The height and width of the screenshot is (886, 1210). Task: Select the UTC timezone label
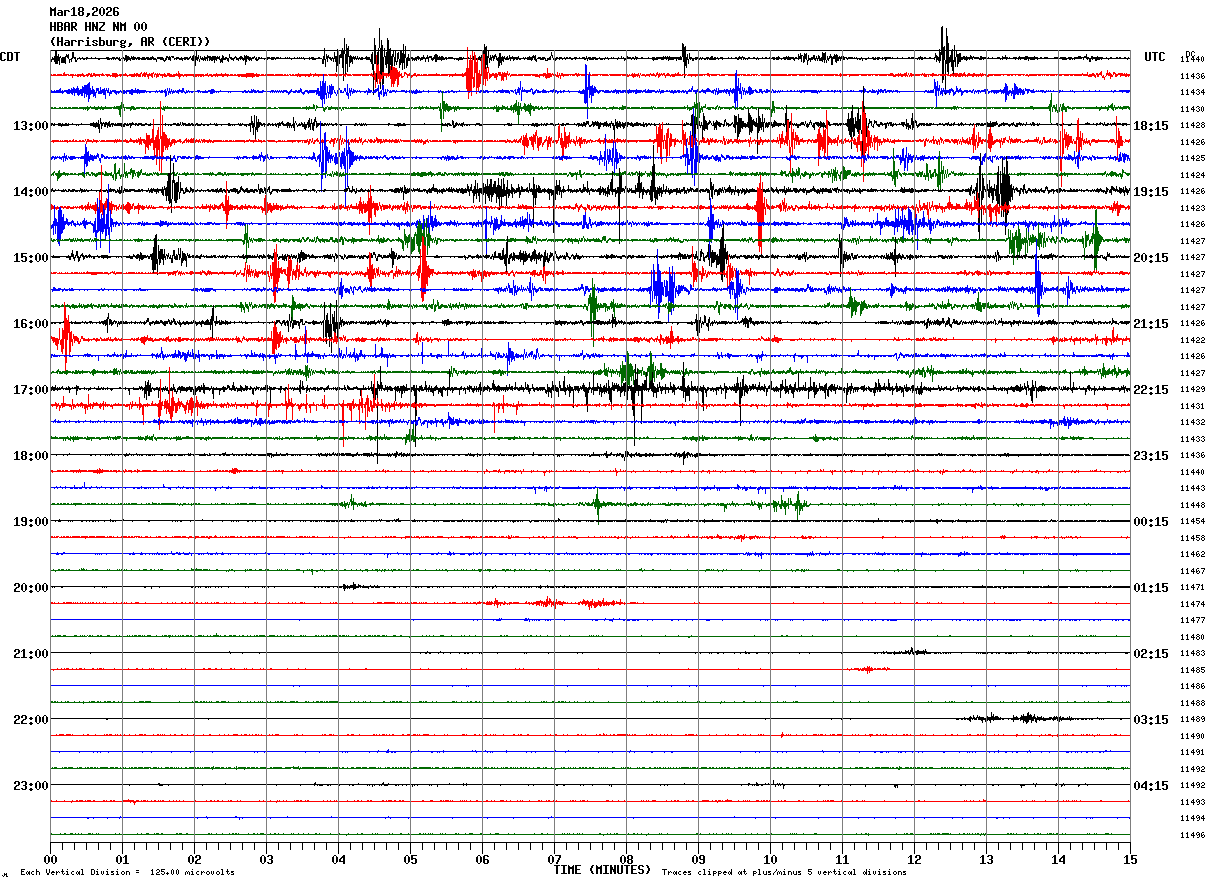[x=1155, y=57]
